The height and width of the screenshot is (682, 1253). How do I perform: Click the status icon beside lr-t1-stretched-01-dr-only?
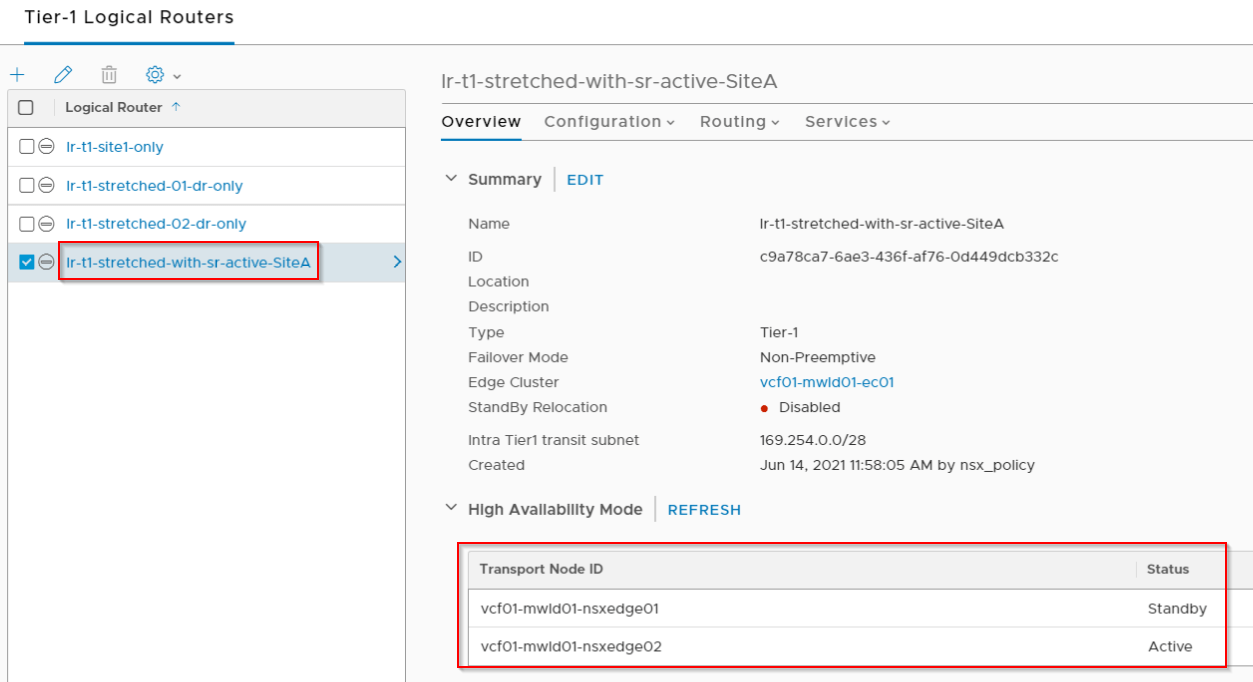pyautogui.click(x=46, y=185)
